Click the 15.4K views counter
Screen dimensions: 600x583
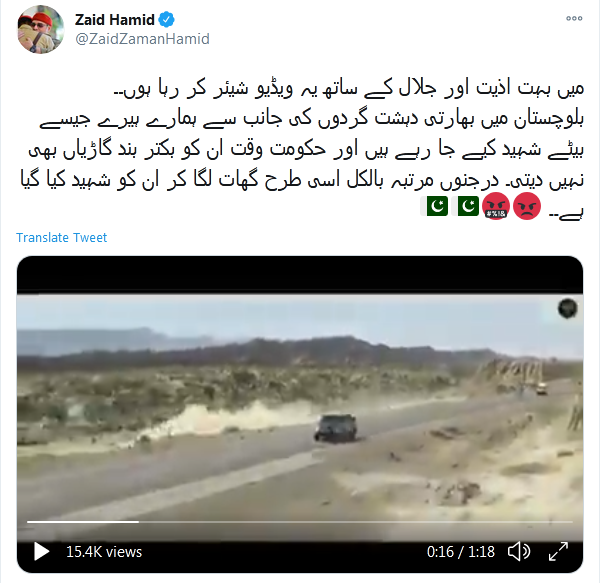(104, 552)
